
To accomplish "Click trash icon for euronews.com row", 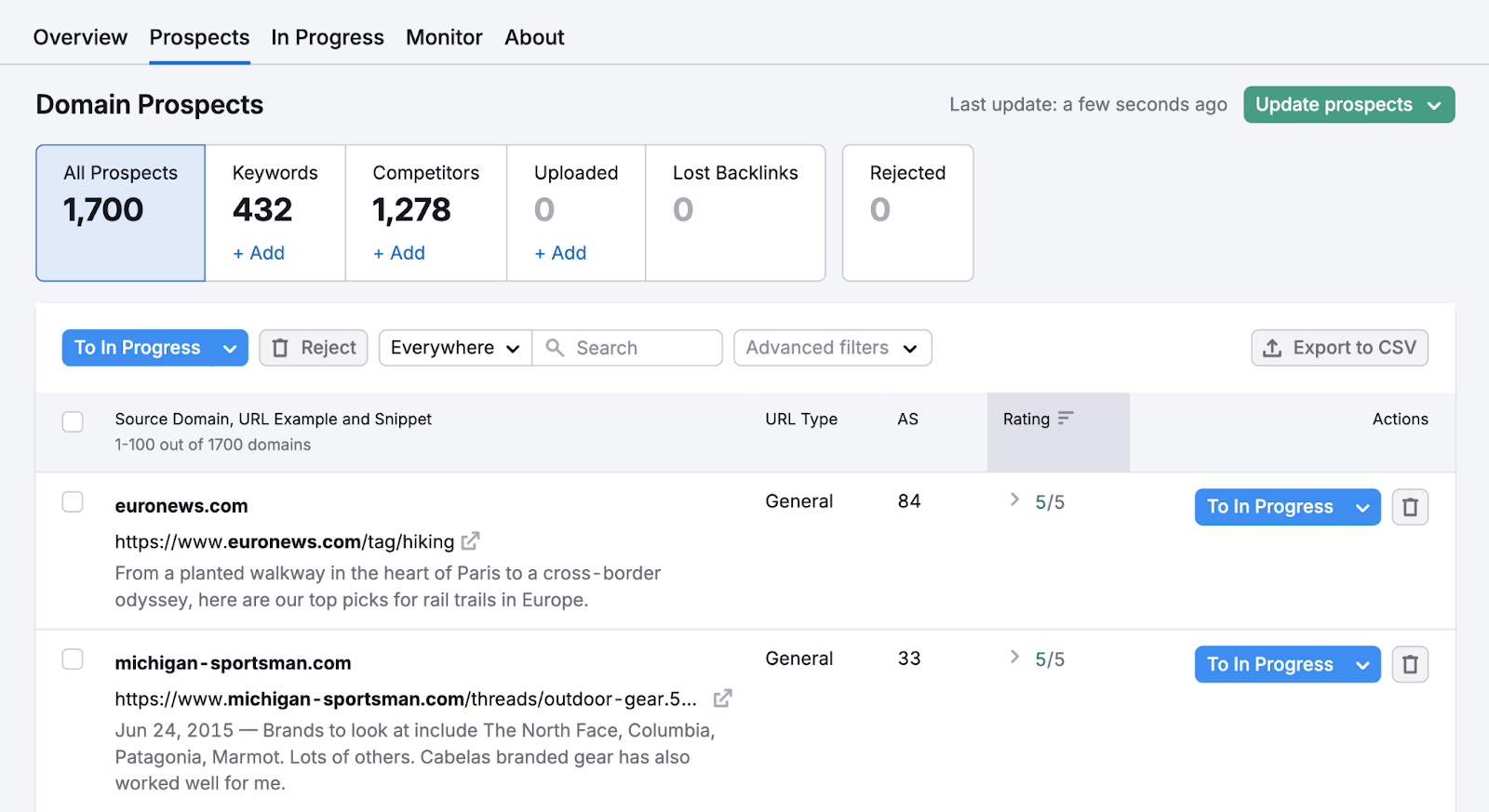I will pos(1410,507).
